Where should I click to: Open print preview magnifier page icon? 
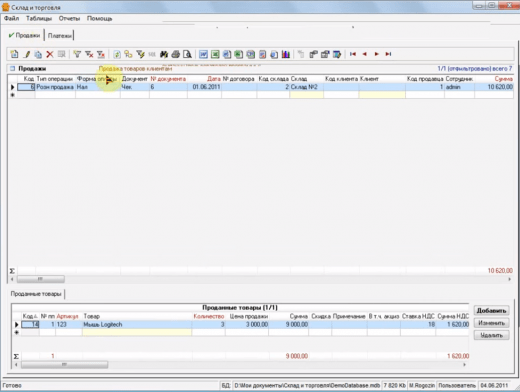[x=187, y=54]
